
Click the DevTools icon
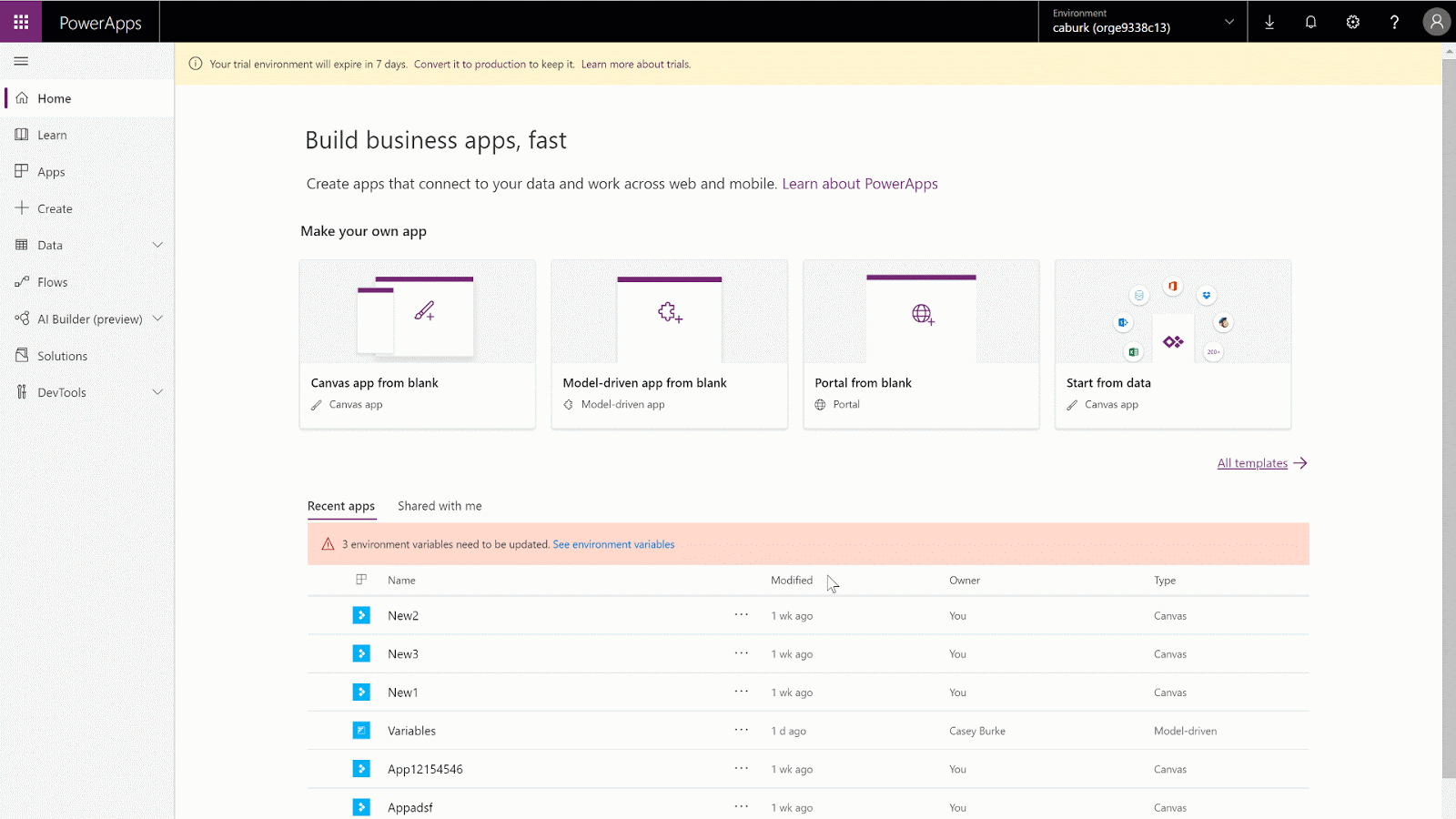click(x=22, y=392)
